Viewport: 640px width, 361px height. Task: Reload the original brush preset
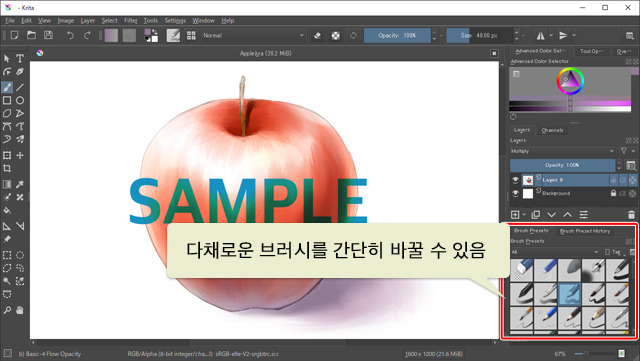353,36
